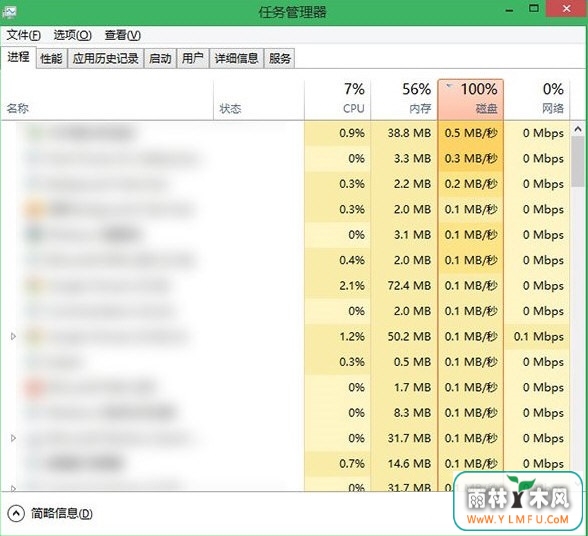Expand process row showing 31.7 MB memory
The image size is (588, 536).
click(x=13, y=438)
